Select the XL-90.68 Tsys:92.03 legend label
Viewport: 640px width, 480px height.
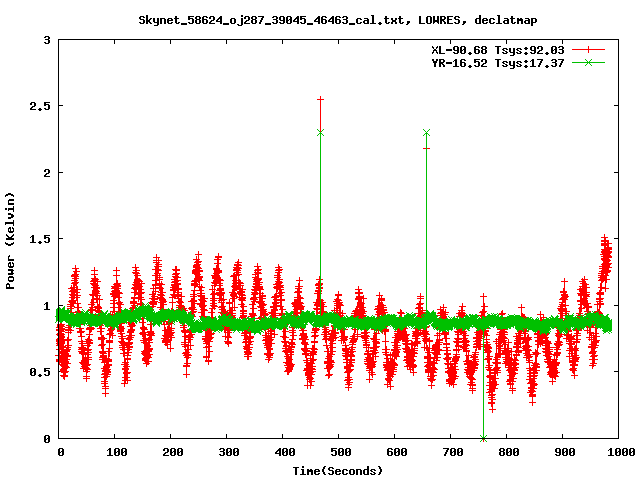(498, 50)
